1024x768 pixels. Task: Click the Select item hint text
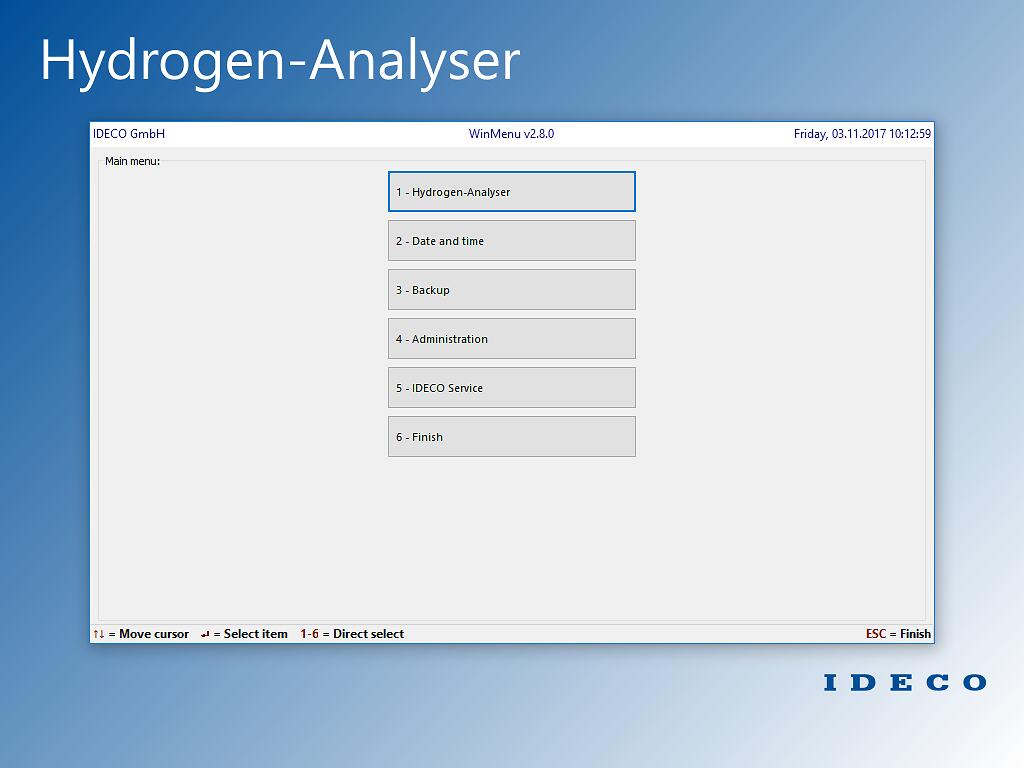click(256, 634)
